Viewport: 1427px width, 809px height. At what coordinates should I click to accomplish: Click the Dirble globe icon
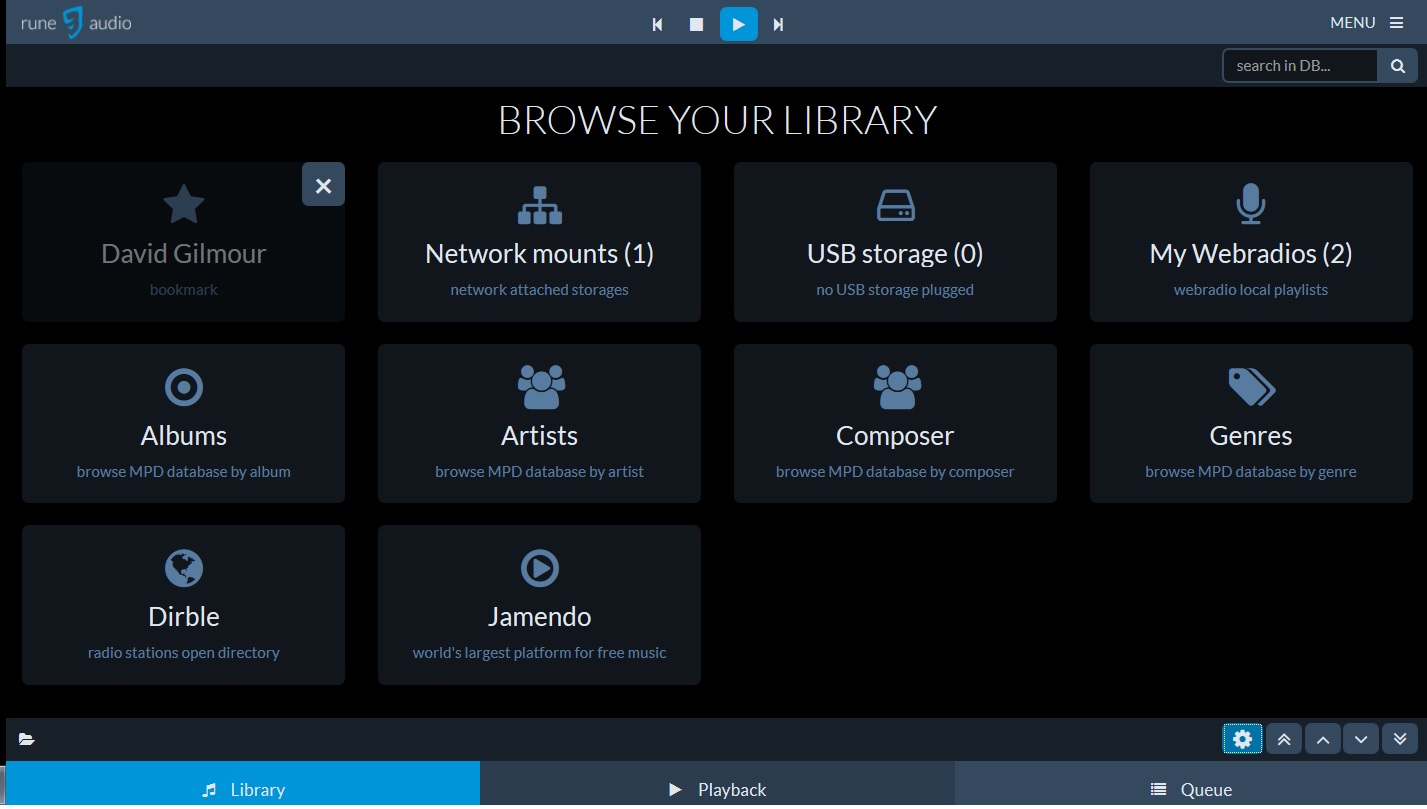tap(184, 568)
